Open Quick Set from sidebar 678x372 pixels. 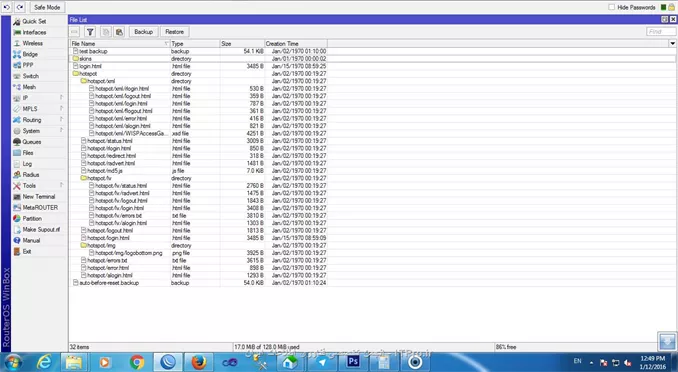[34, 21]
